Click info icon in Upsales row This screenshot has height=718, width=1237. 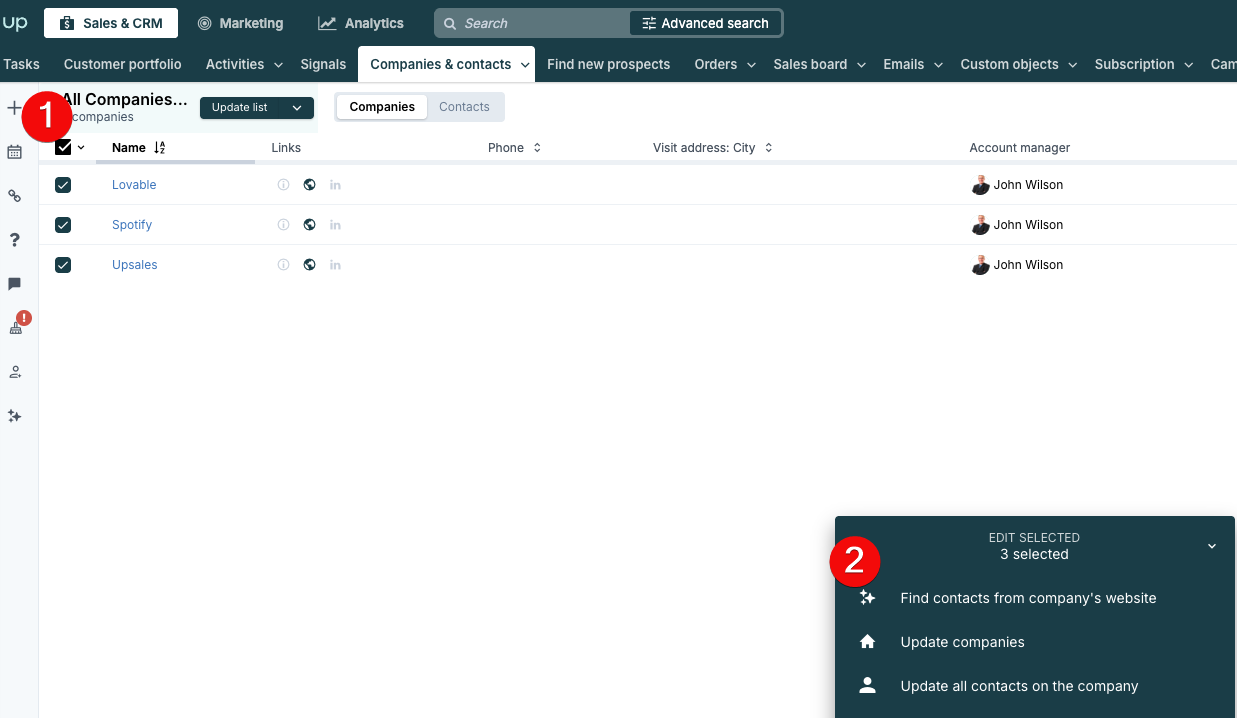pyautogui.click(x=283, y=265)
